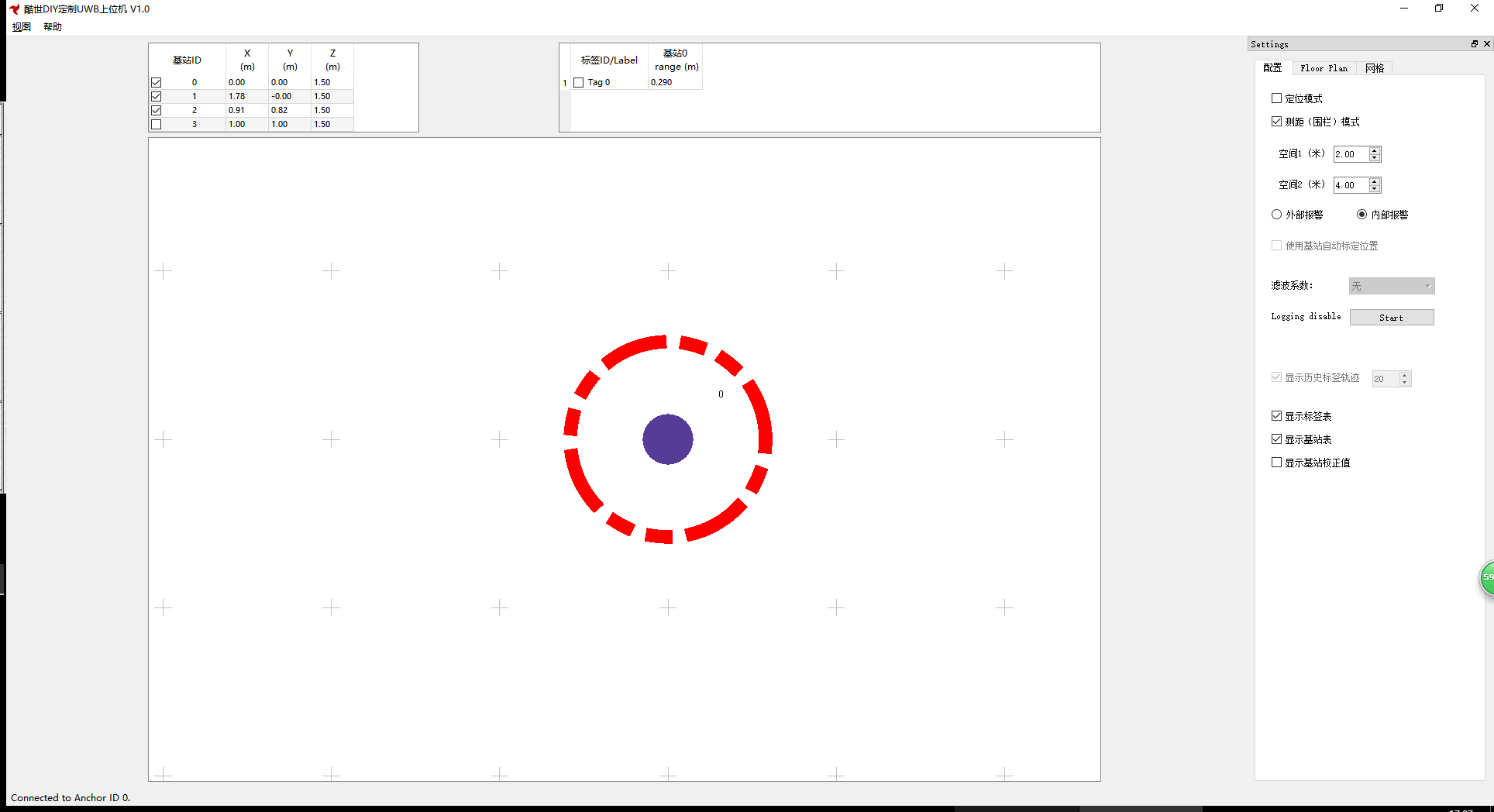Increase 空间2 value with up arrow

click(x=1375, y=181)
